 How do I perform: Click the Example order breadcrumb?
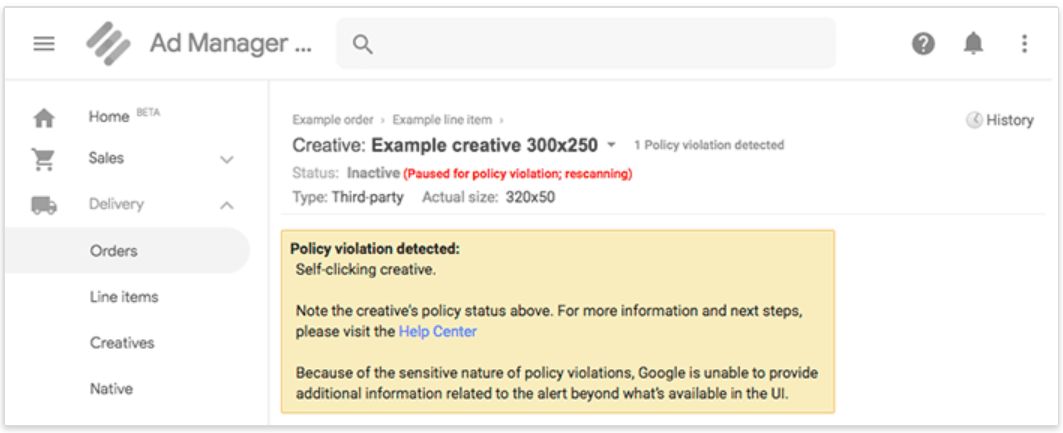pyautogui.click(x=332, y=120)
